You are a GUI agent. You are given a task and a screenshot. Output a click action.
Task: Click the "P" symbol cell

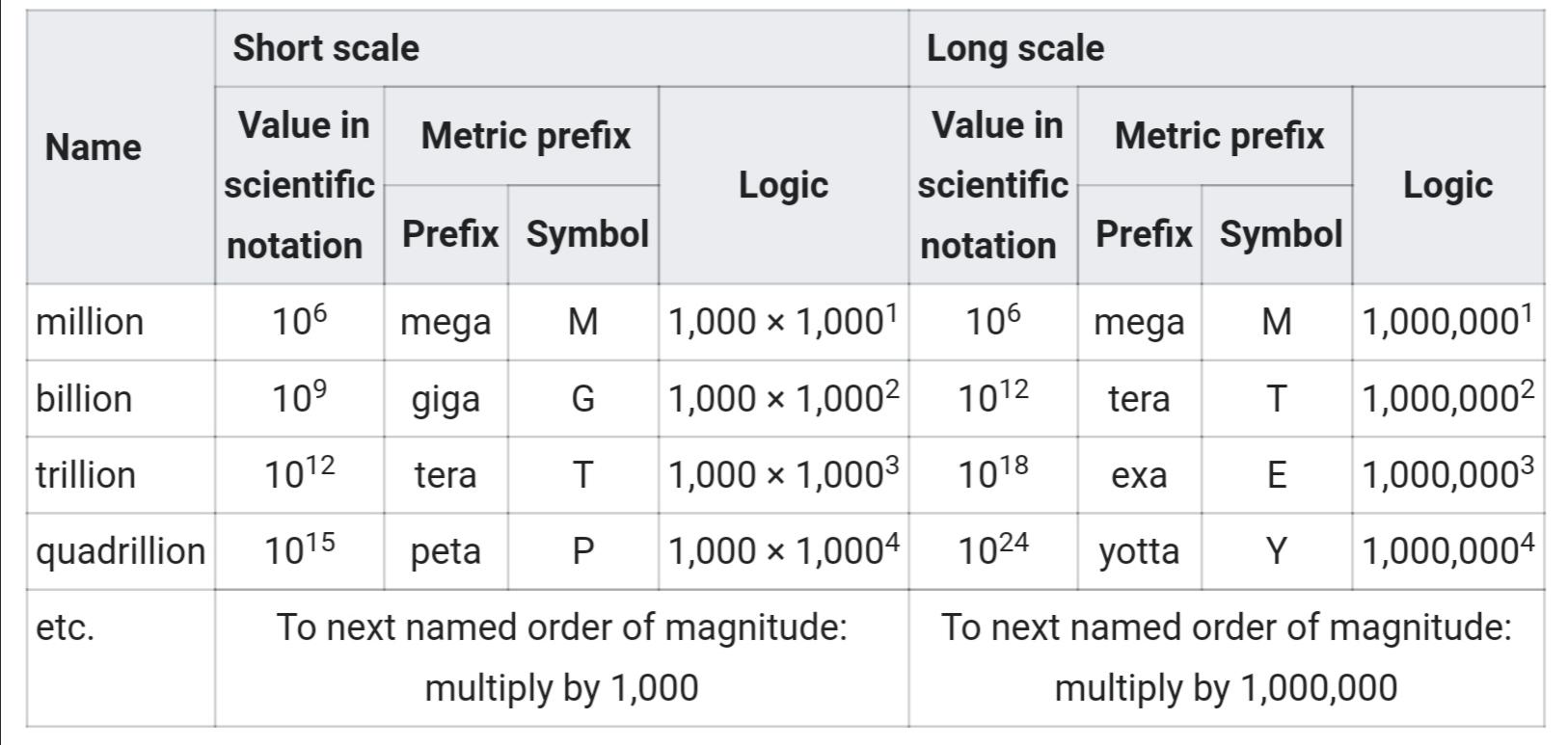tap(582, 551)
